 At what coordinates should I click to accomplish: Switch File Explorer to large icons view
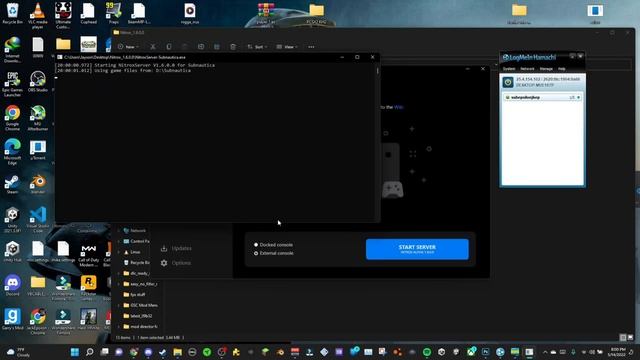click(631, 338)
